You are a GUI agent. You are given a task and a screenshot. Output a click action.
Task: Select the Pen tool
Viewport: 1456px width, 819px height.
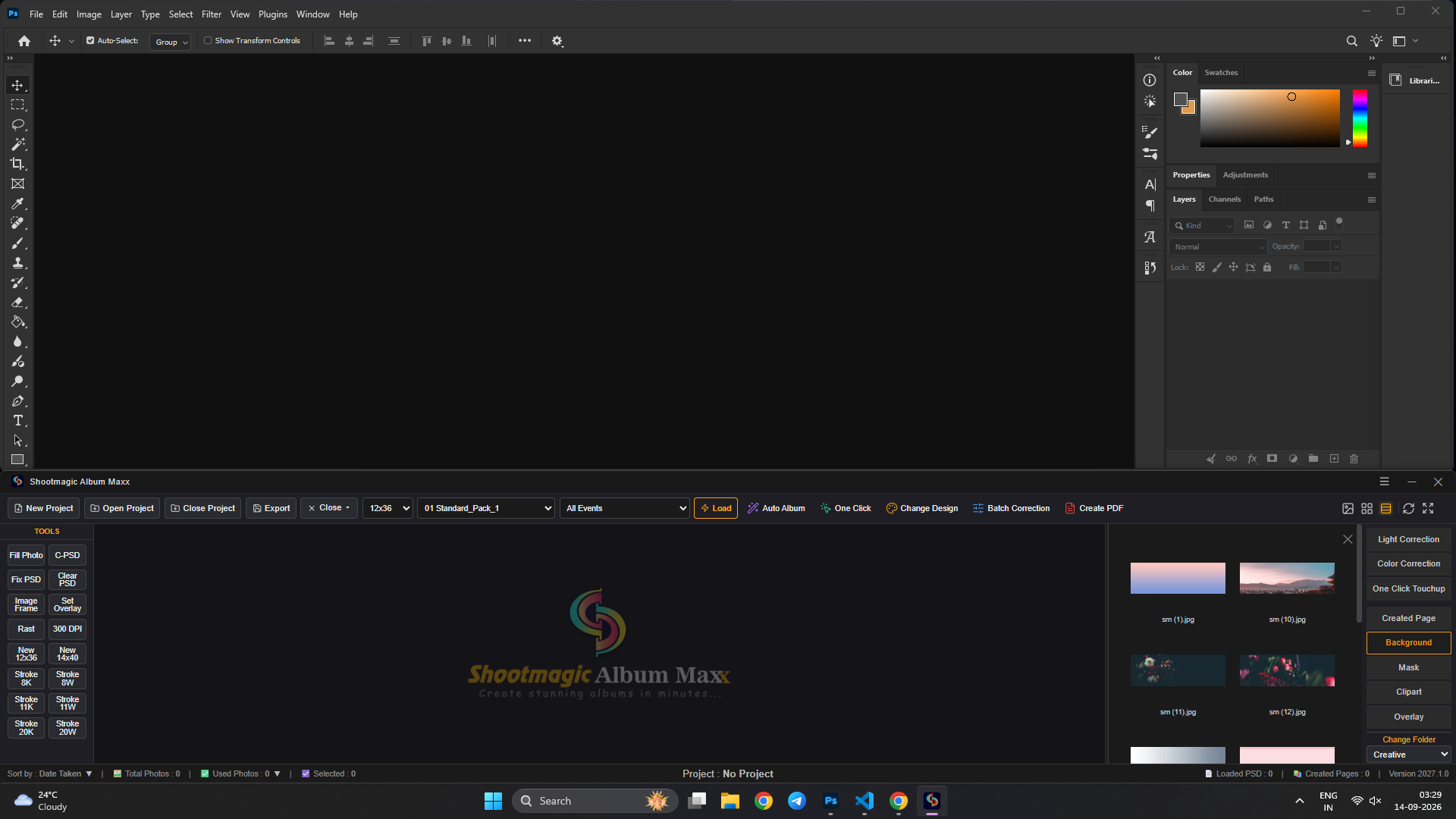click(17, 401)
